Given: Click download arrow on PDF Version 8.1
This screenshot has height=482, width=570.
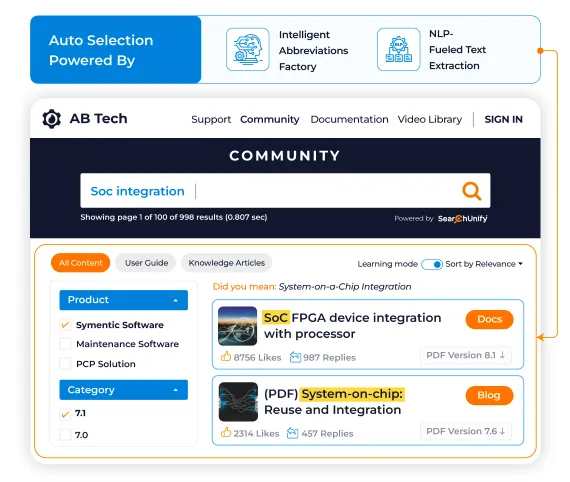Looking at the screenshot, I should tap(502, 355).
